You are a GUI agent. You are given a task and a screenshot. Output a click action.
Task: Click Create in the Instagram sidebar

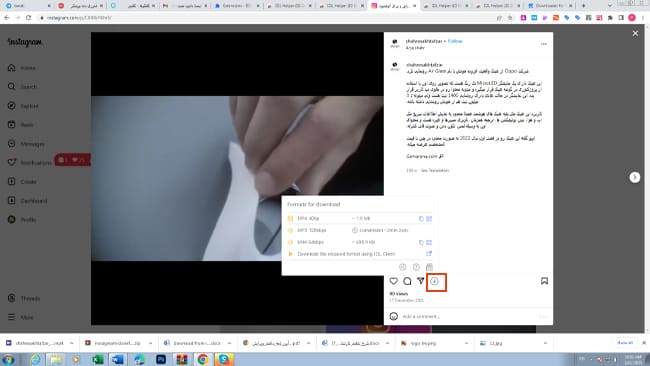tap(22, 182)
